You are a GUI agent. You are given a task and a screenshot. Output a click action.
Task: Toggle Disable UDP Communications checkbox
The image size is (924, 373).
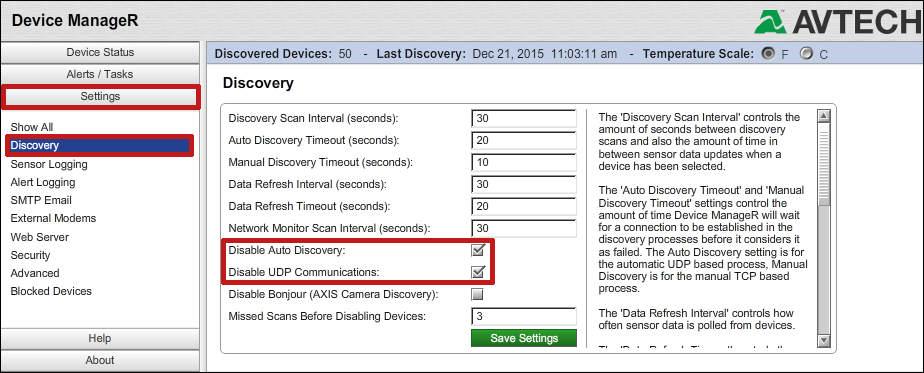coord(477,272)
